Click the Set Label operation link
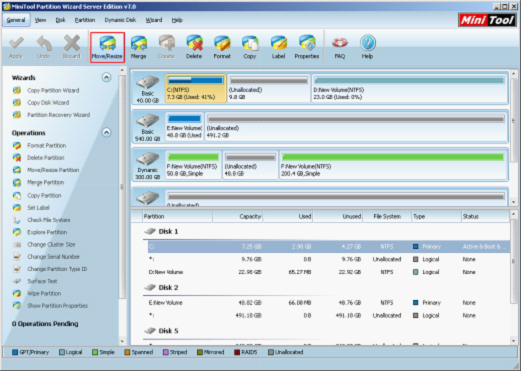 [38, 208]
